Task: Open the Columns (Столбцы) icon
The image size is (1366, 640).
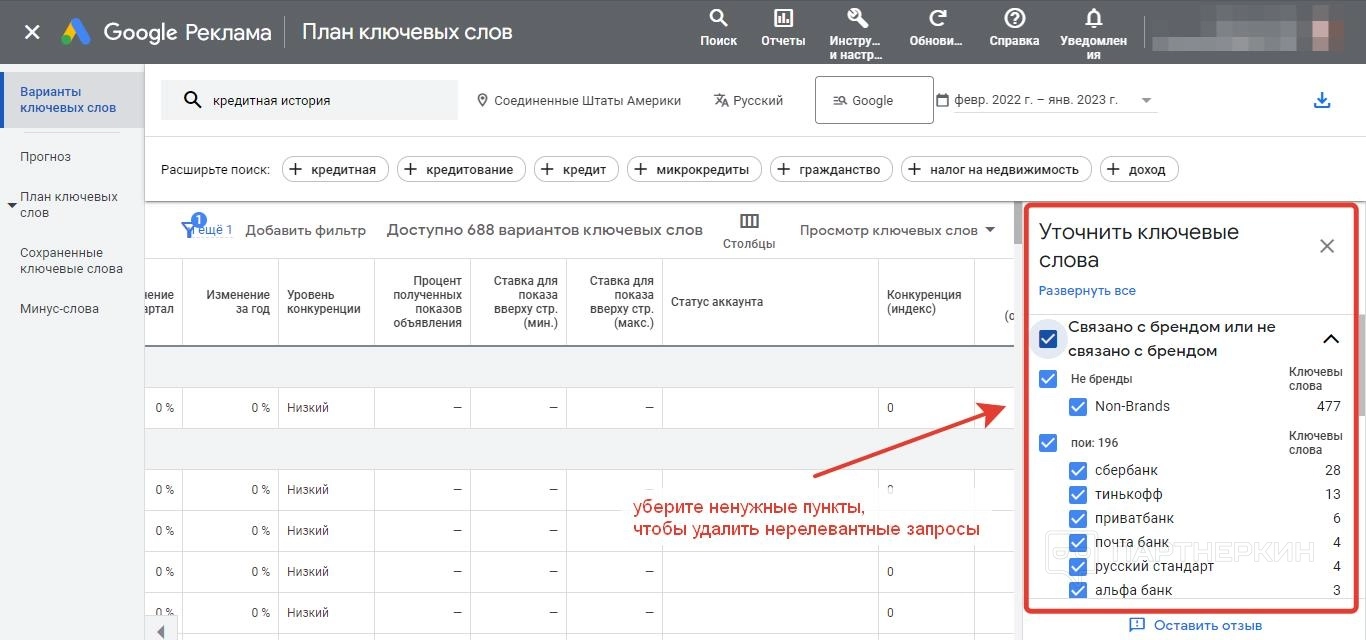Action: 748,222
